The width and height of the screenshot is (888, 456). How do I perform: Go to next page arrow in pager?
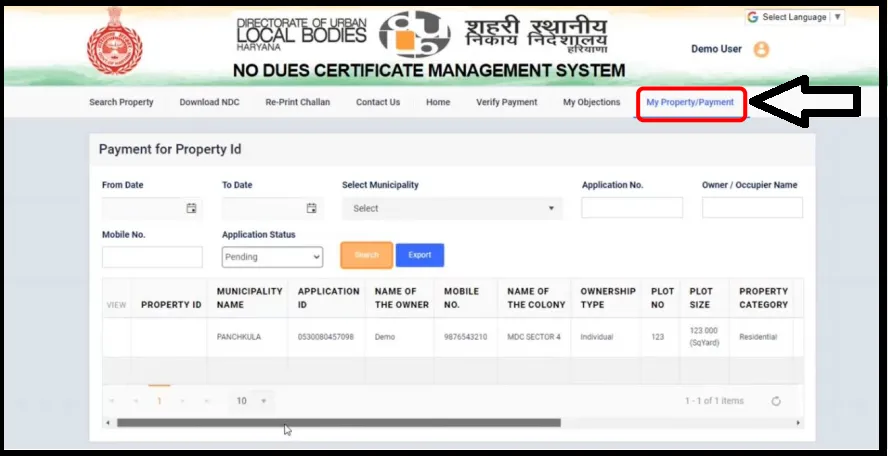click(183, 401)
